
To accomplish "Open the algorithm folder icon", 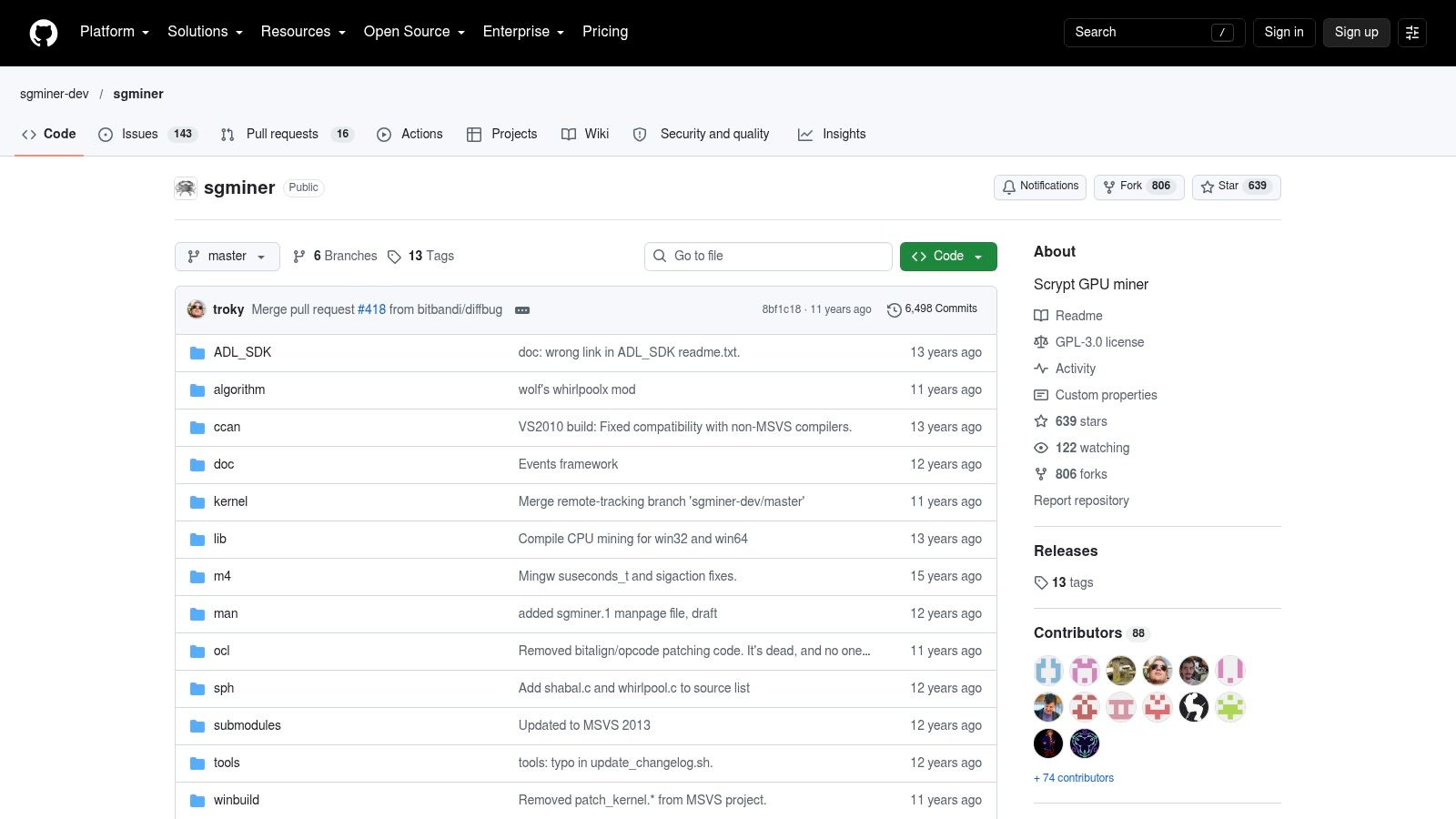I will click(197, 390).
